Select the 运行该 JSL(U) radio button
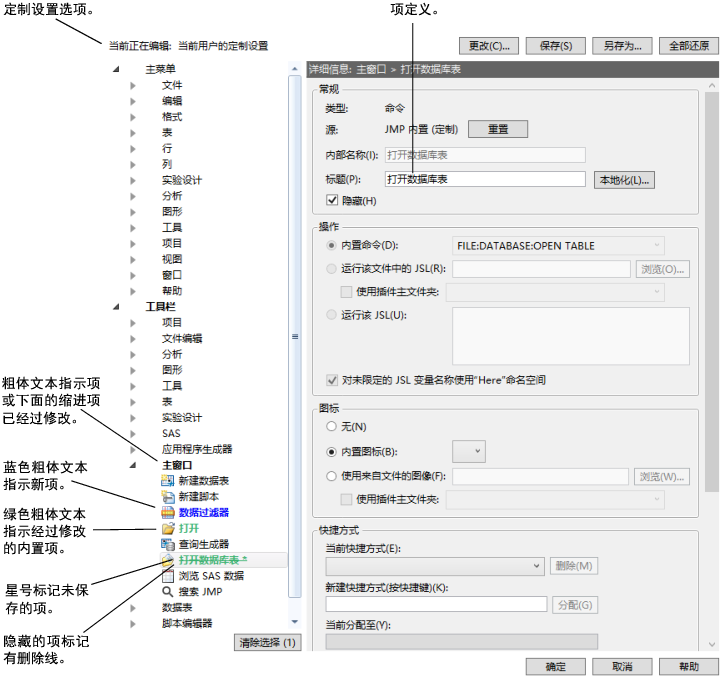Image resolution: width=727 pixels, height=684 pixels. 331,315
